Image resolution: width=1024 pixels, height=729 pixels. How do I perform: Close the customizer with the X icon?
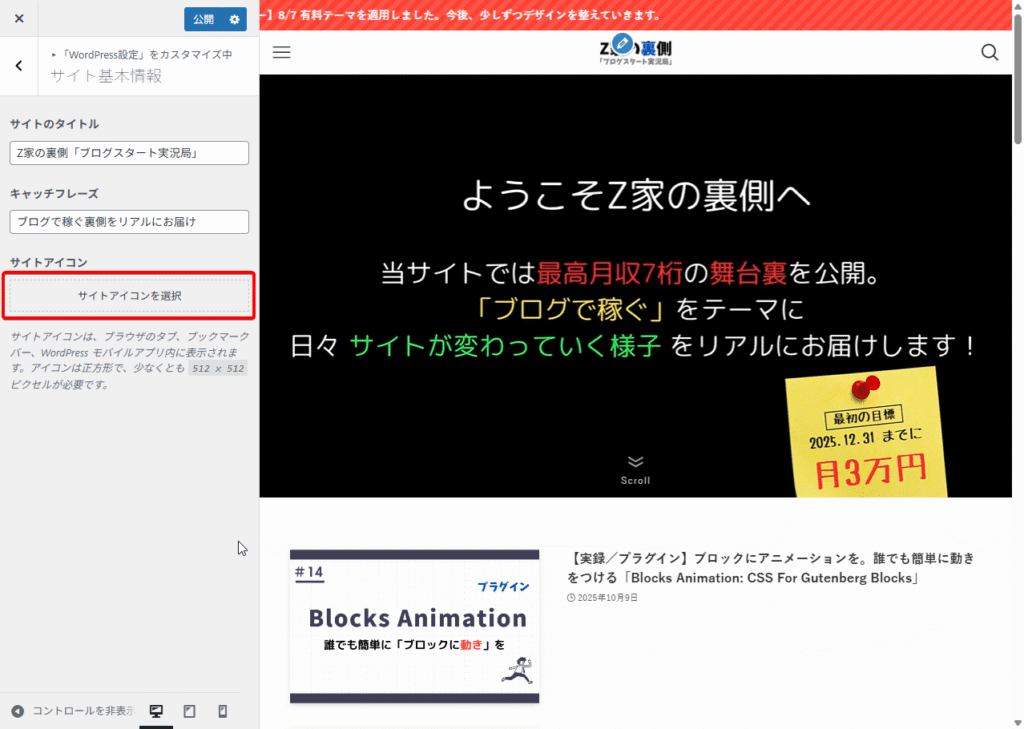coord(19,19)
